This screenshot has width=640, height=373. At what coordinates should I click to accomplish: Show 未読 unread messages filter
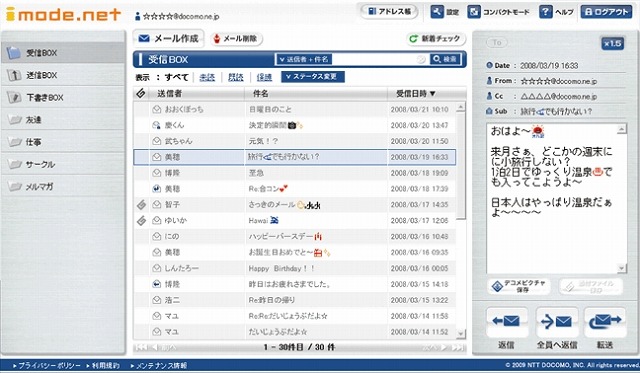coord(207,77)
